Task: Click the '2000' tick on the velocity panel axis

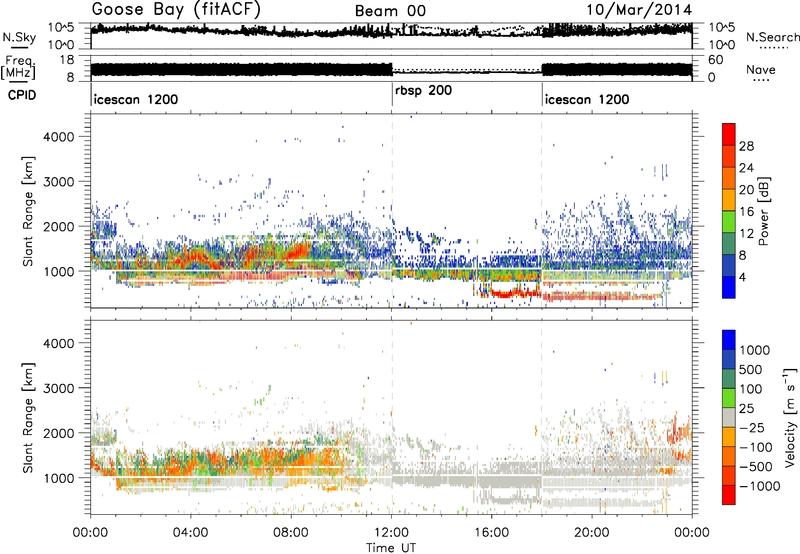Action: [59, 433]
